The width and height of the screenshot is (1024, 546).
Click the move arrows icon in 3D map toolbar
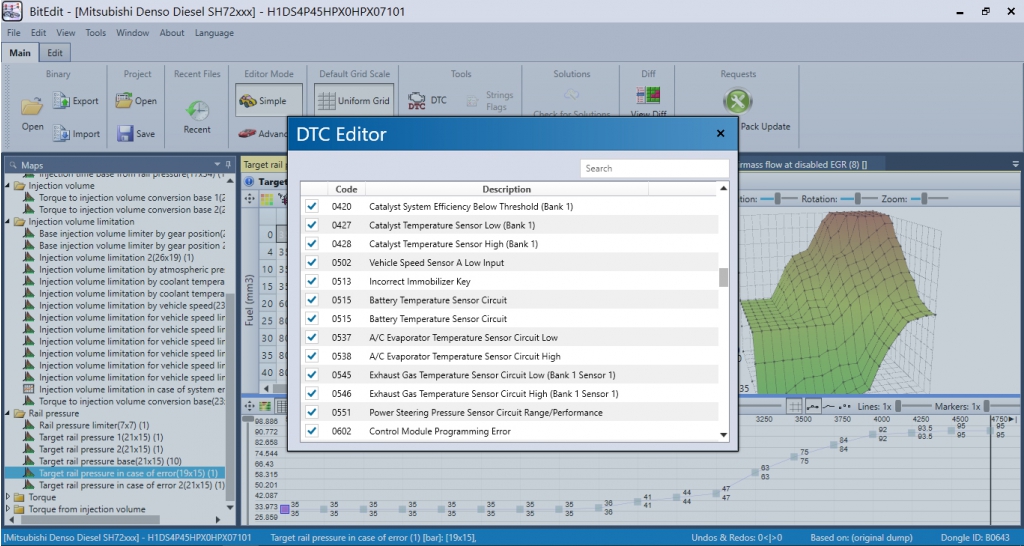tap(249, 199)
